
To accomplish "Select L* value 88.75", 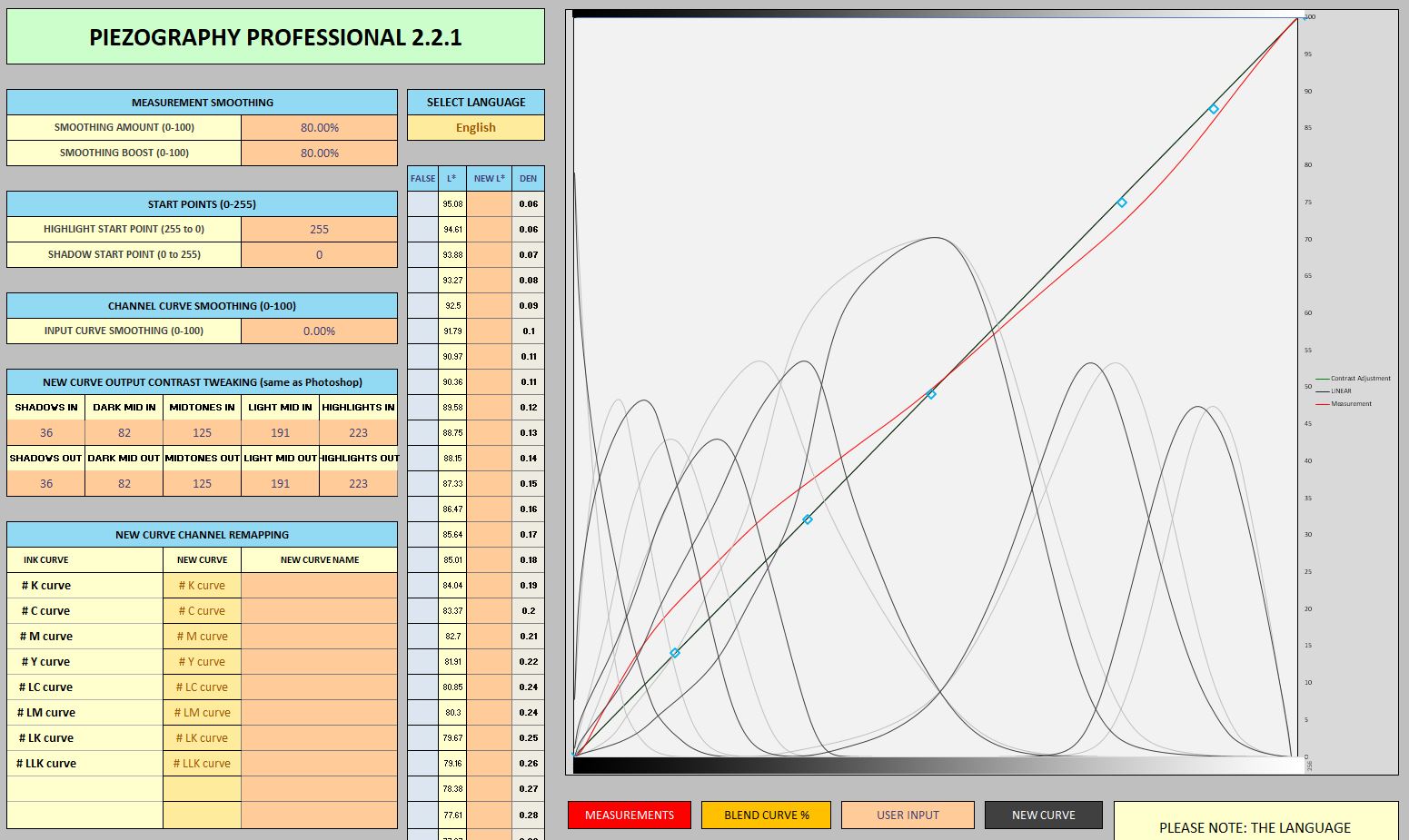I will [452, 433].
